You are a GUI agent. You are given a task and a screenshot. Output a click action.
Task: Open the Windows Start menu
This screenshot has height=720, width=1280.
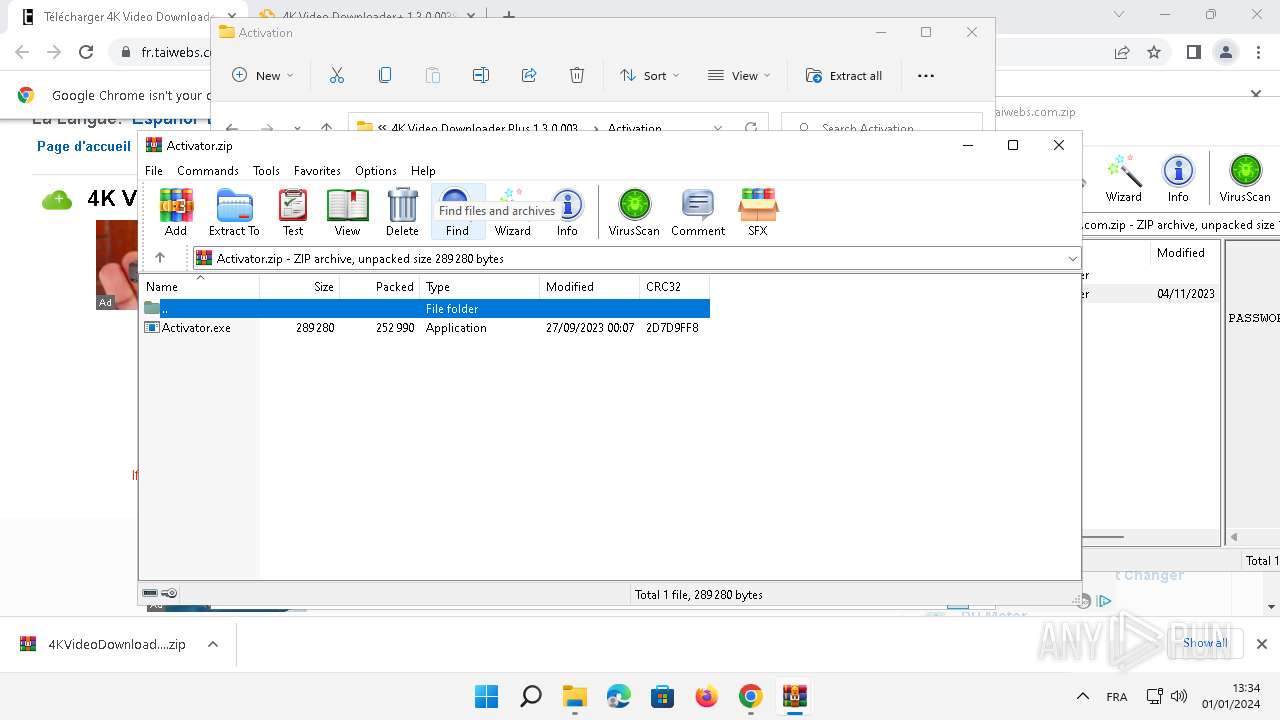[x=487, y=696]
